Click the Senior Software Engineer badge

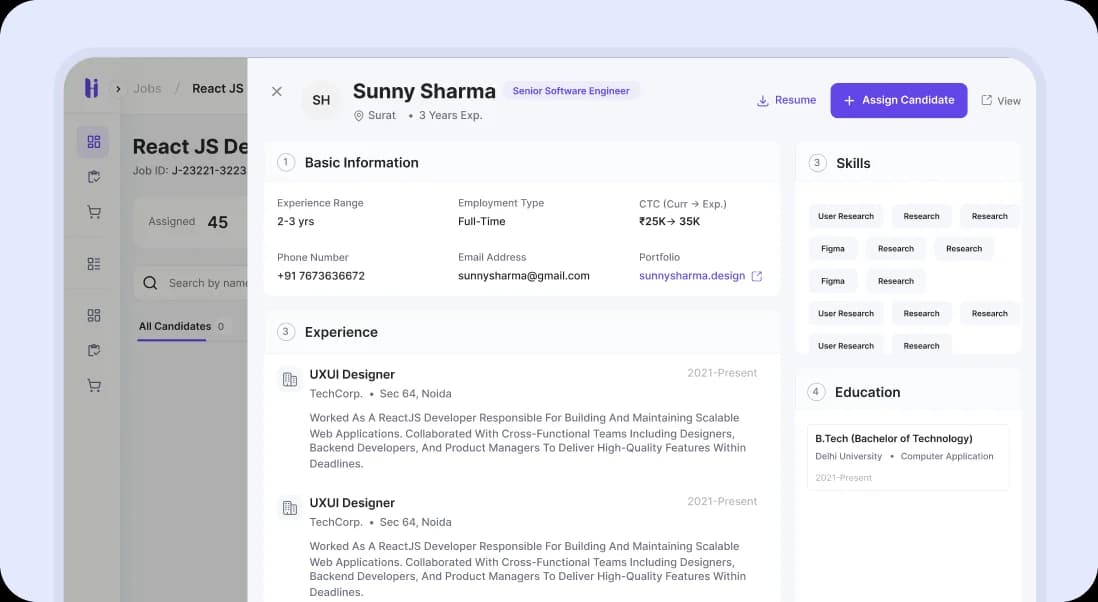[571, 91]
